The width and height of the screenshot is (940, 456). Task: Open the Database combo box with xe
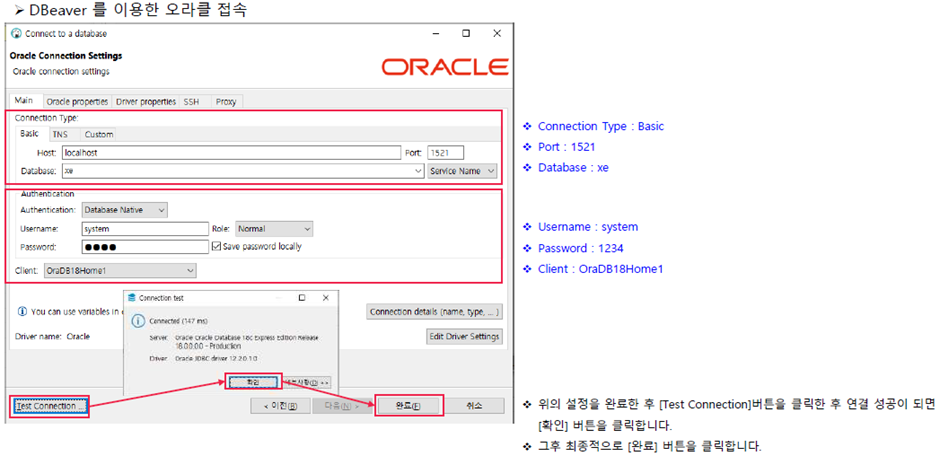point(243,171)
